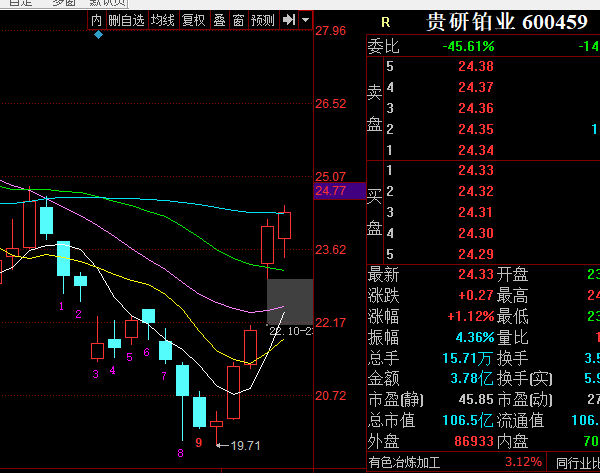600x473 pixels.
Task: Click the 换手(实) label
Action: 525,379
